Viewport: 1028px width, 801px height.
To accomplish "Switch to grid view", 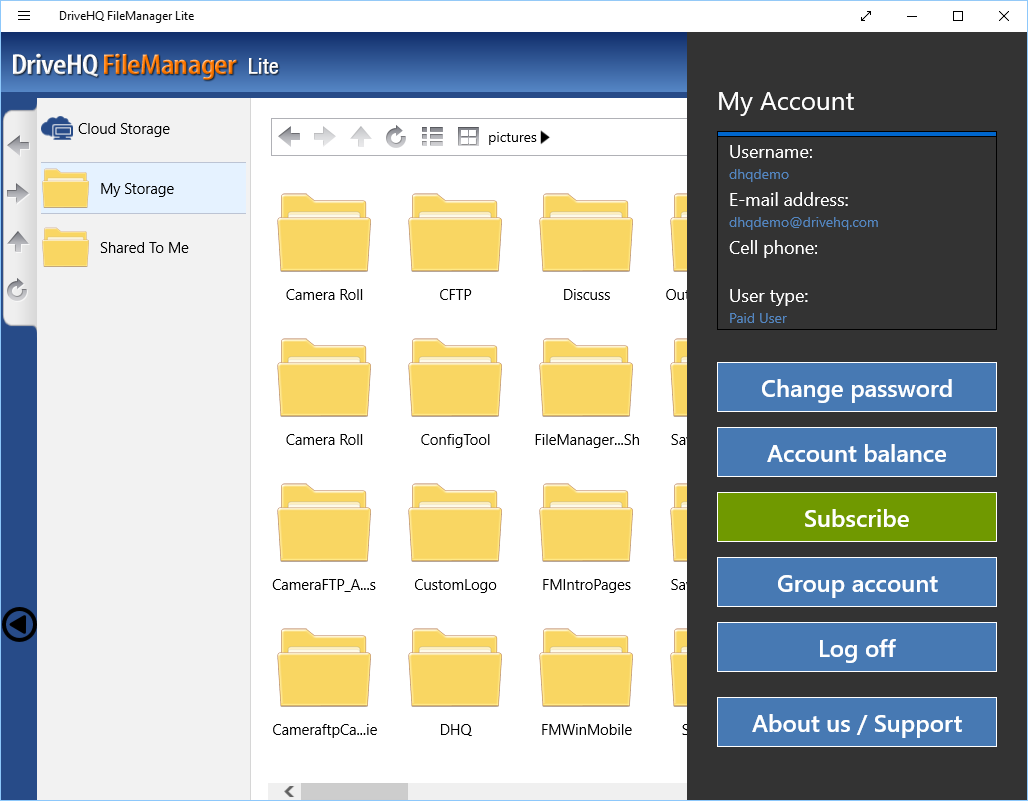I will point(467,136).
